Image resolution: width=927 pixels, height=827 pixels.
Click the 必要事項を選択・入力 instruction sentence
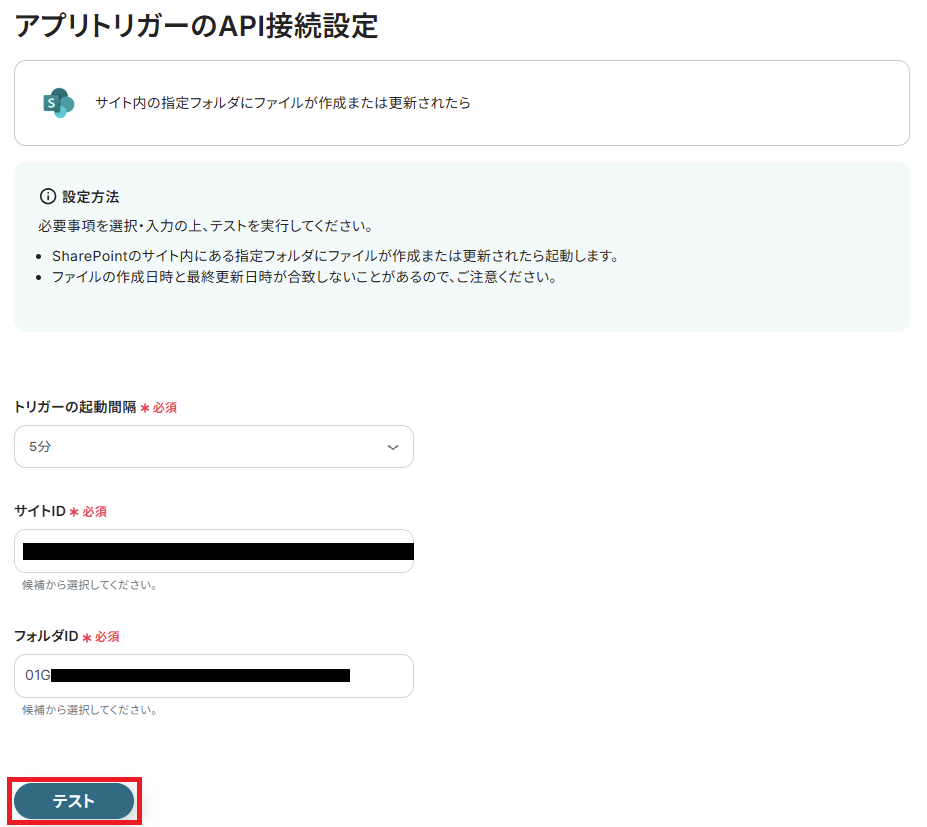[206, 226]
